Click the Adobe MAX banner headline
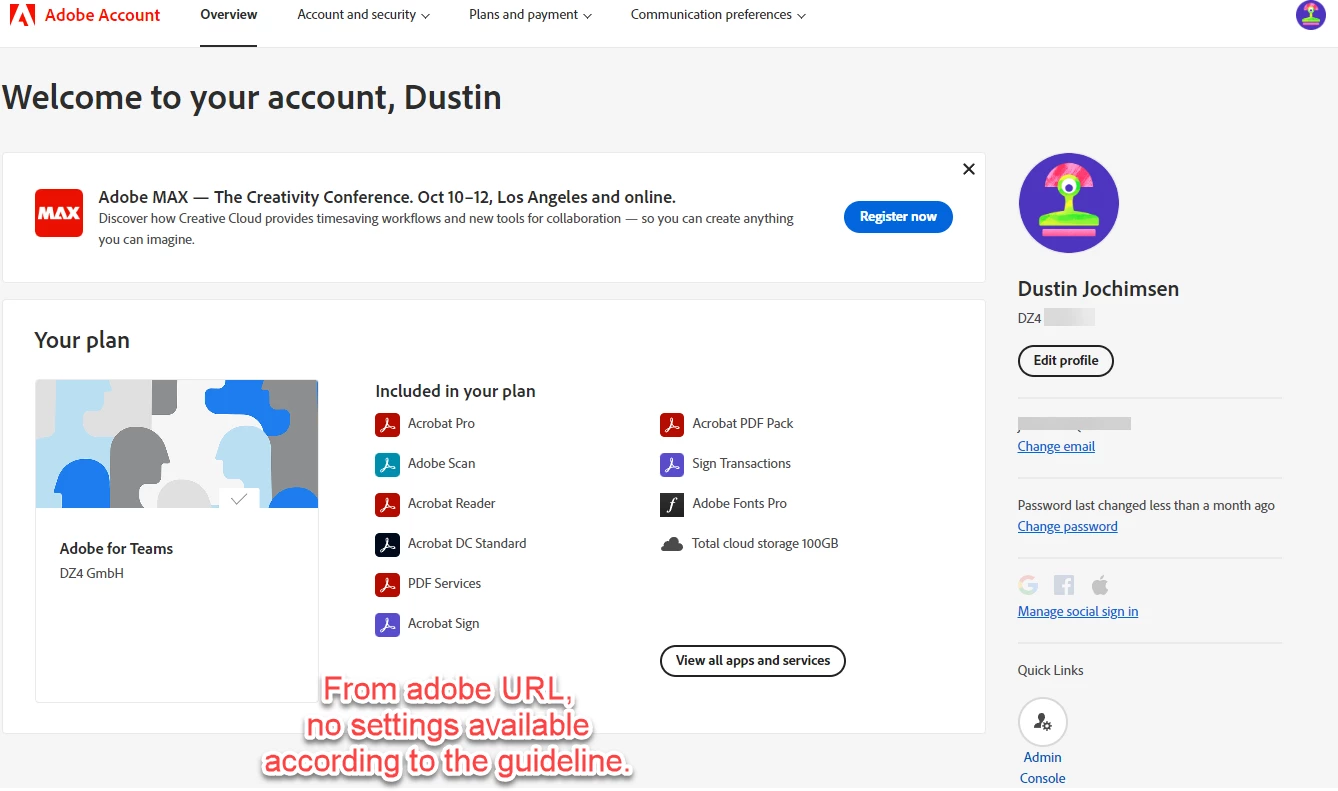 click(387, 197)
